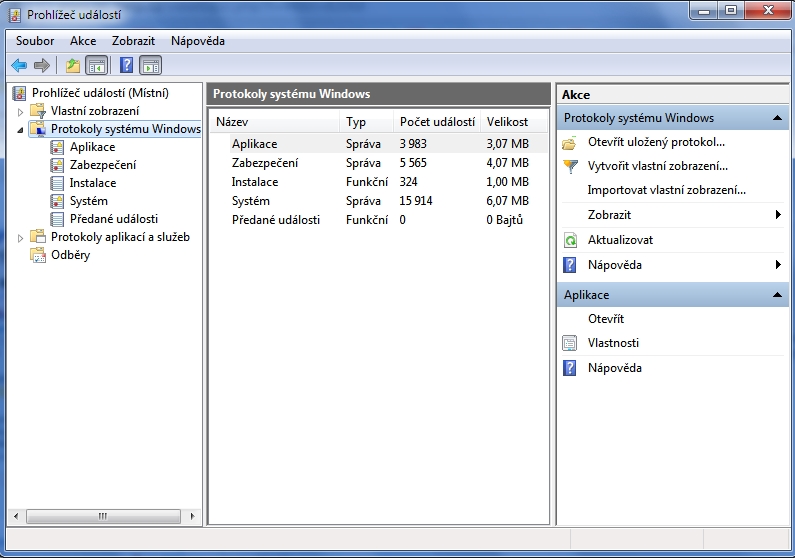The height and width of the screenshot is (558, 795).
Task: Click the Aplikace log icon in tree
Action: coord(57,147)
